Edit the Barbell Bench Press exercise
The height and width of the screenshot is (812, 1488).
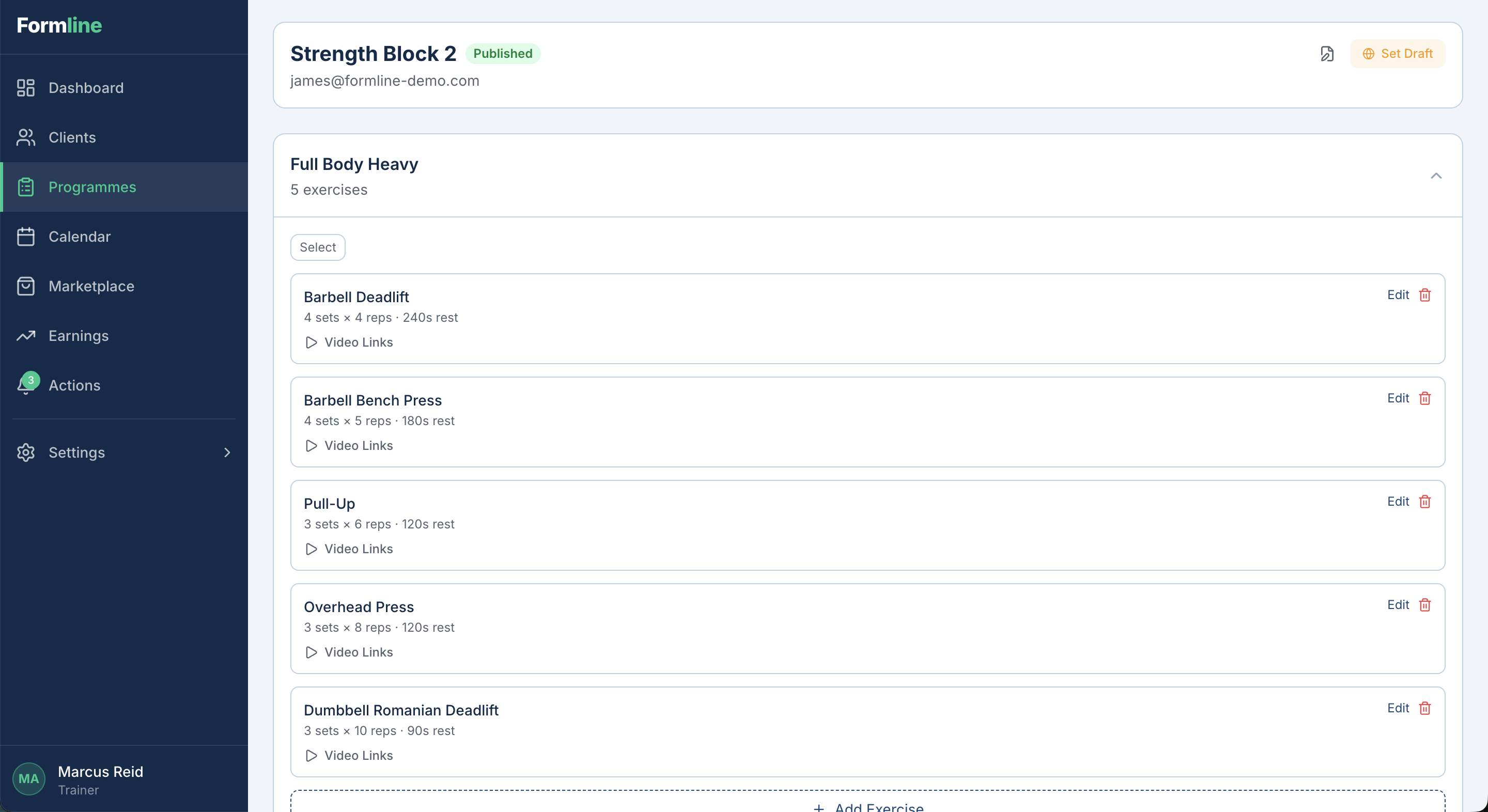click(x=1397, y=398)
